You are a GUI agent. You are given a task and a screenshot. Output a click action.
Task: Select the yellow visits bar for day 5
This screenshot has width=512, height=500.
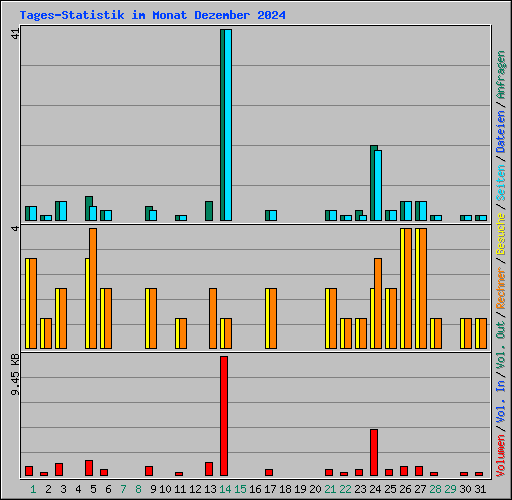click(87, 304)
